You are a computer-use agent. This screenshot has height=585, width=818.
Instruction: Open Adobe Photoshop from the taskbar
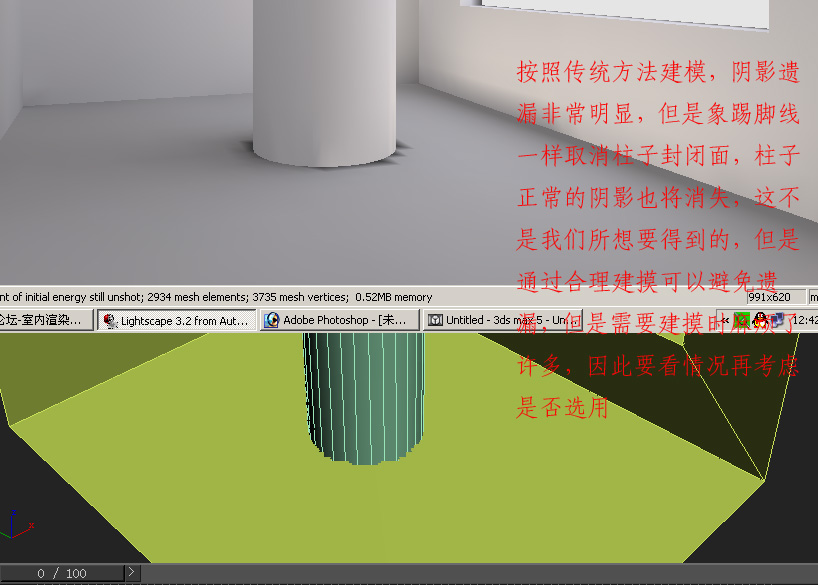click(340, 320)
